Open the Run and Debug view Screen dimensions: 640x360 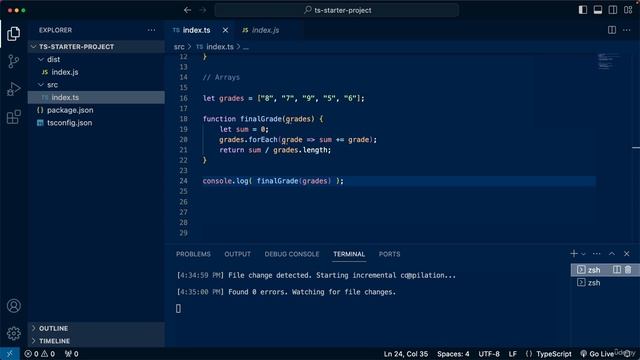pos(13,89)
